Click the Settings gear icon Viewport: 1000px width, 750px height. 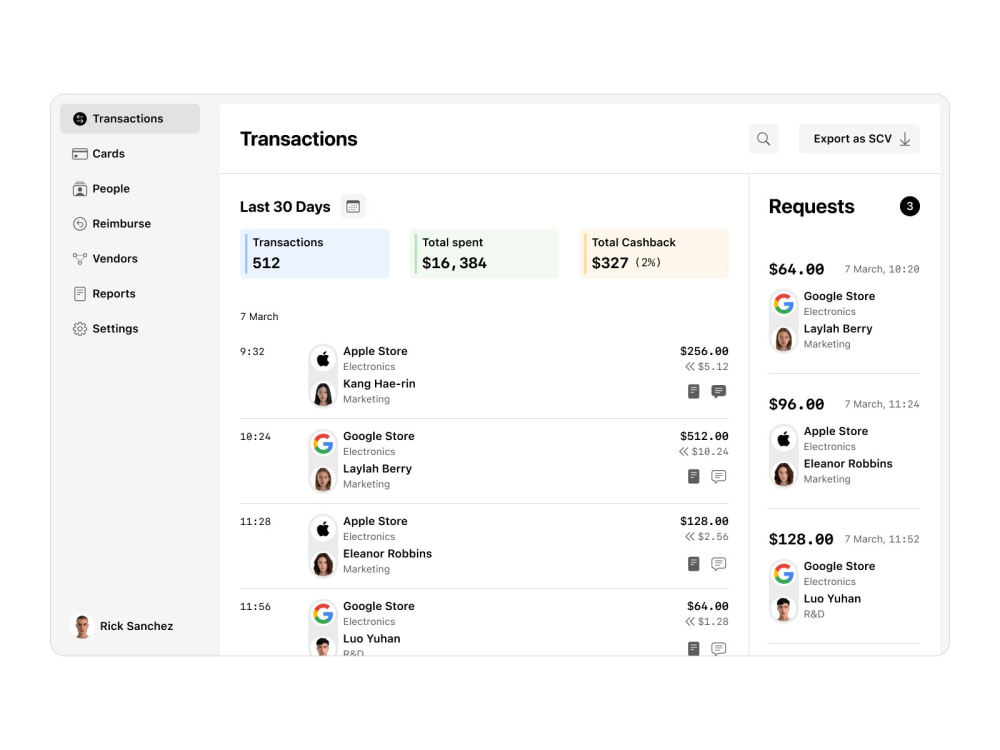point(80,329)
